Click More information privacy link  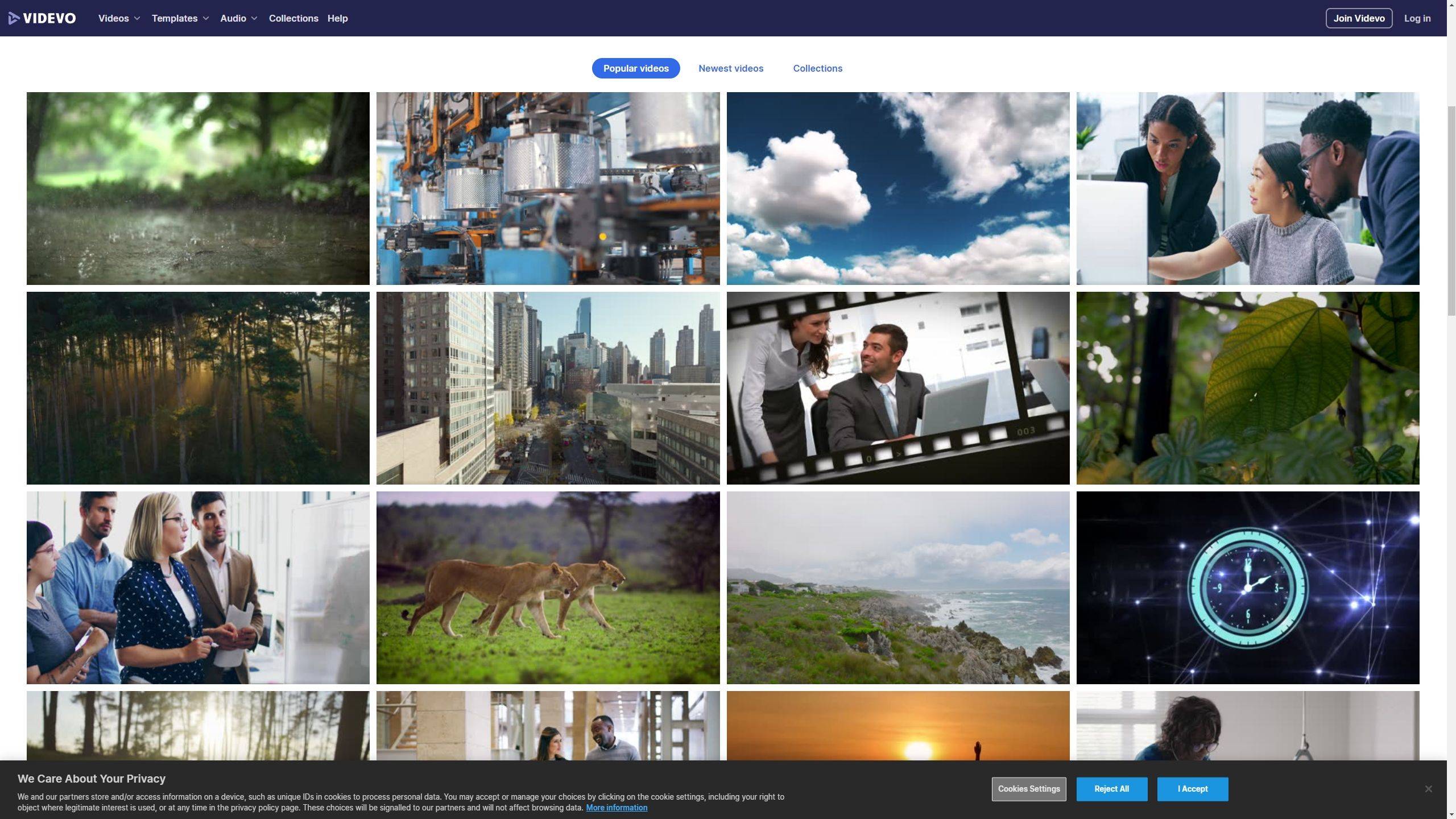click(617, 808)
